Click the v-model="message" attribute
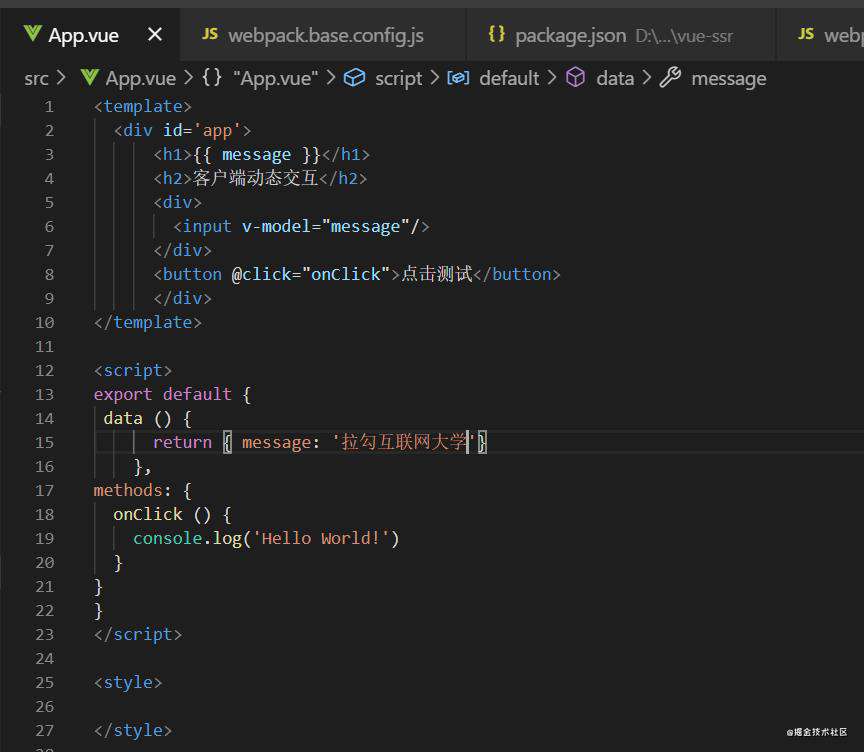 (x=325, y=226)
